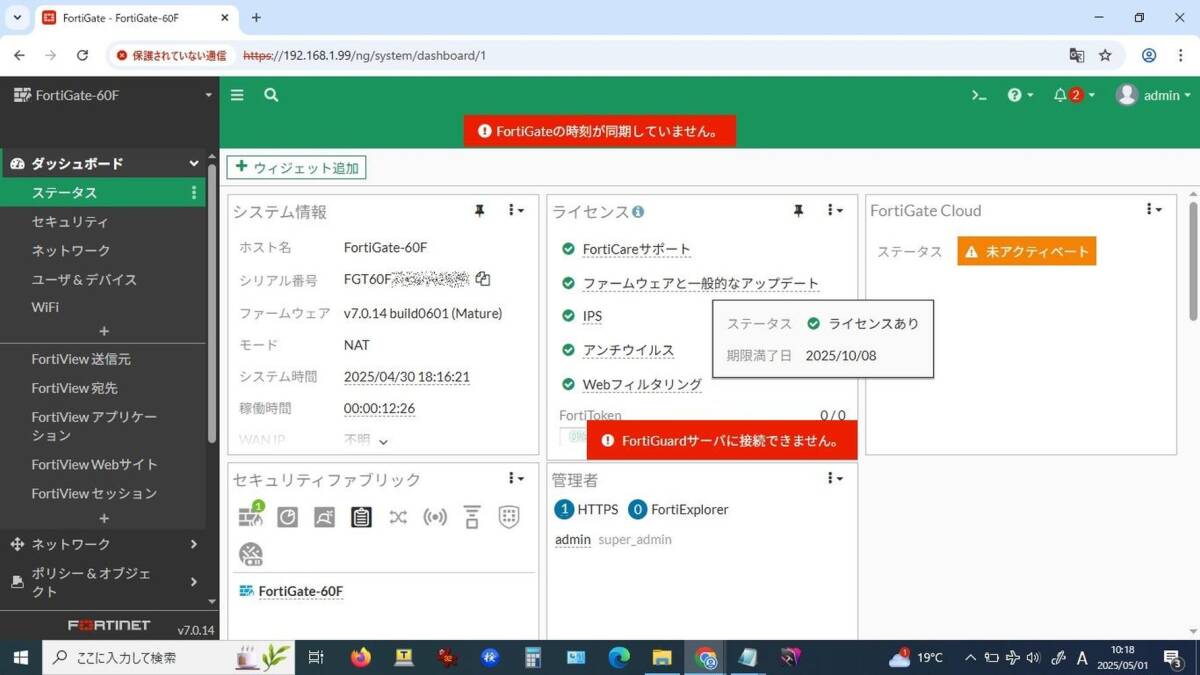Click the アンチウイルス license link

point(628,351)
